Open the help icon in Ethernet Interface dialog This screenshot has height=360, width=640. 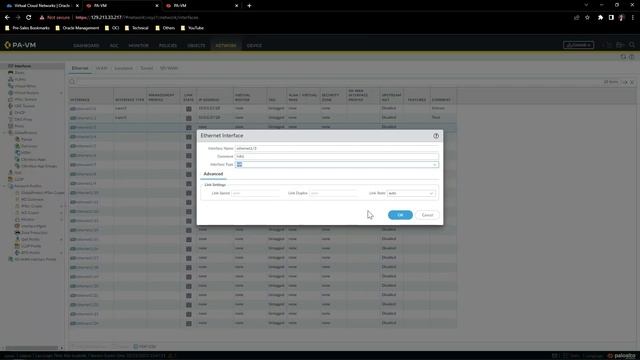click(436, 136)
